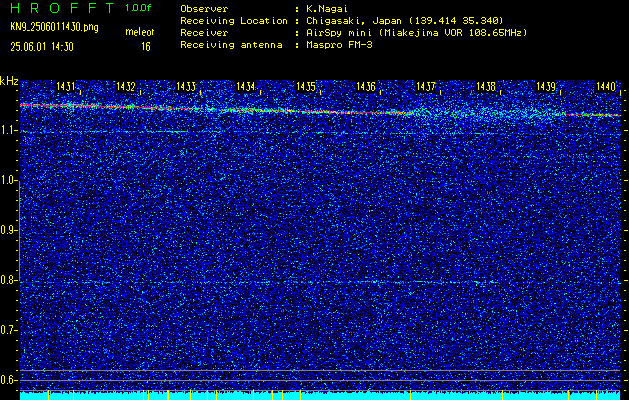
Task: Select the Chigasaki, Japan location value
Action: [405, 21]
